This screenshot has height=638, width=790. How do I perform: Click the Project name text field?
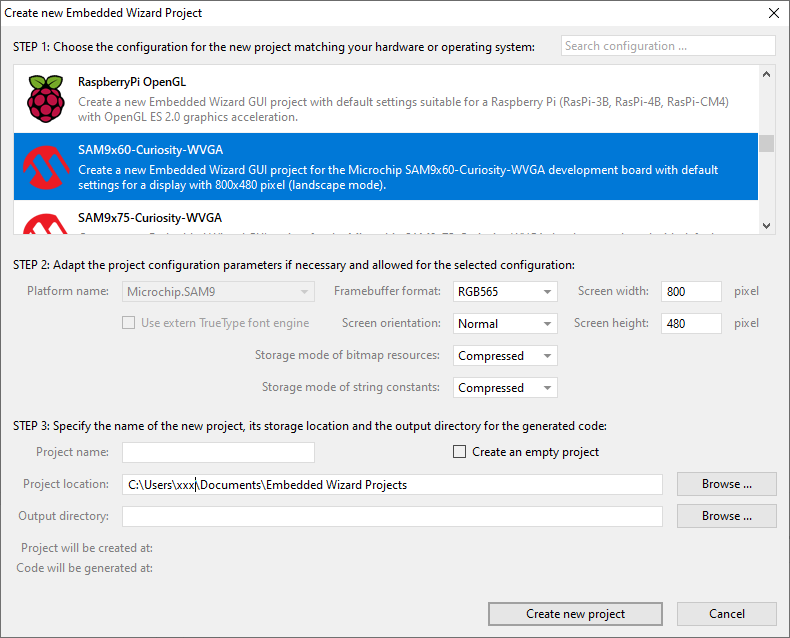[x=218, y=452]
